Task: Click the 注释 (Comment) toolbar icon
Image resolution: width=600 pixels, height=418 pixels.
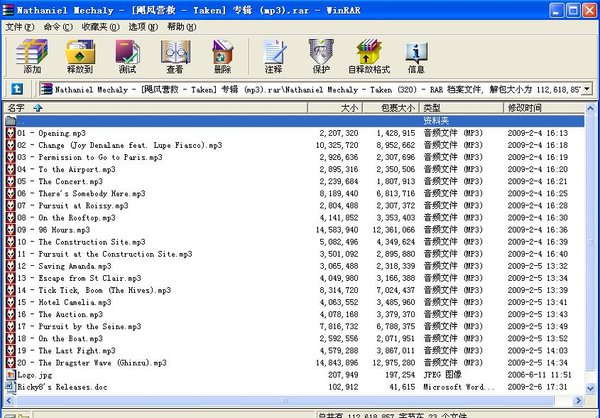Action: (274, 56)
